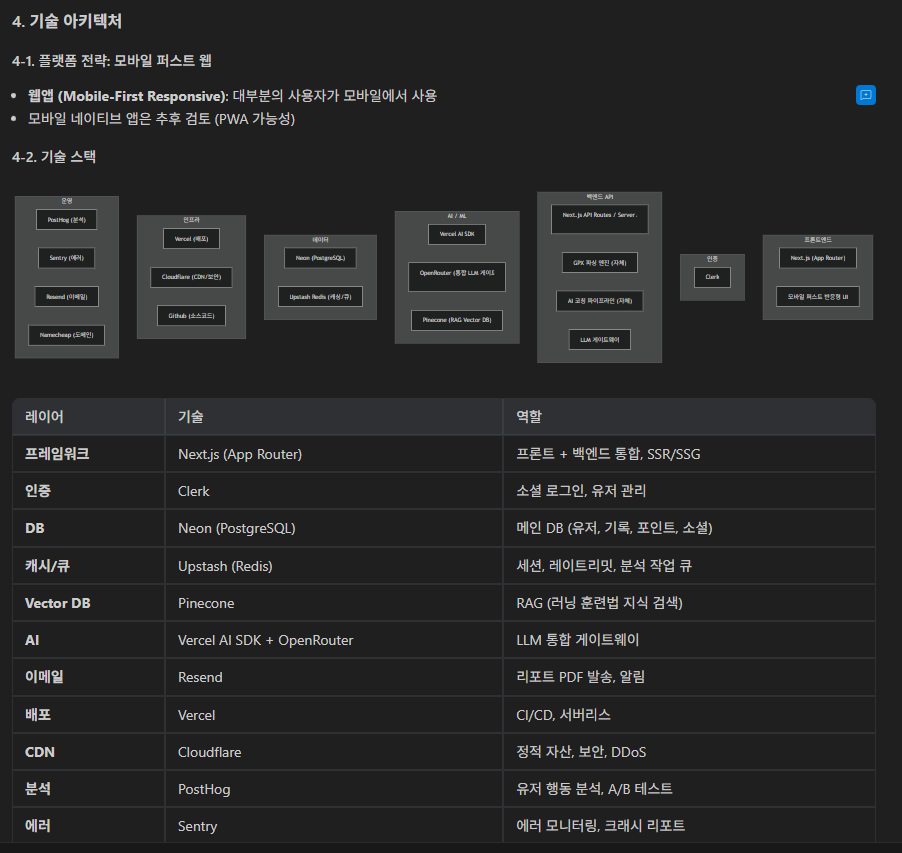Screen dimensions: 902x853
Task: Click the '역할' table column header
Action: pos(690,416)
